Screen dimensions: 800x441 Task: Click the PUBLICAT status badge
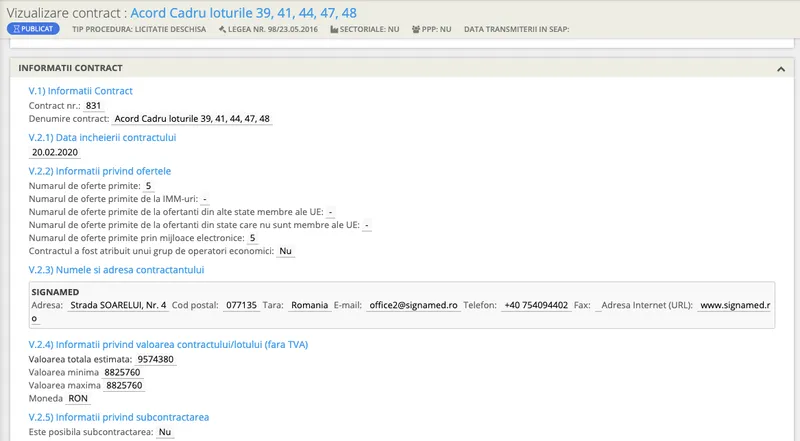33,29
